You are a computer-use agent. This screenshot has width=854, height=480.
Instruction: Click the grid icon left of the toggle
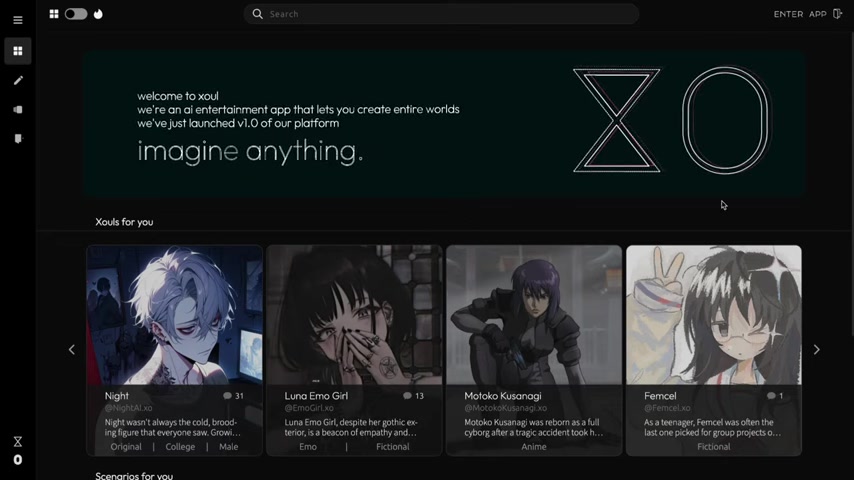pos(54,14)
